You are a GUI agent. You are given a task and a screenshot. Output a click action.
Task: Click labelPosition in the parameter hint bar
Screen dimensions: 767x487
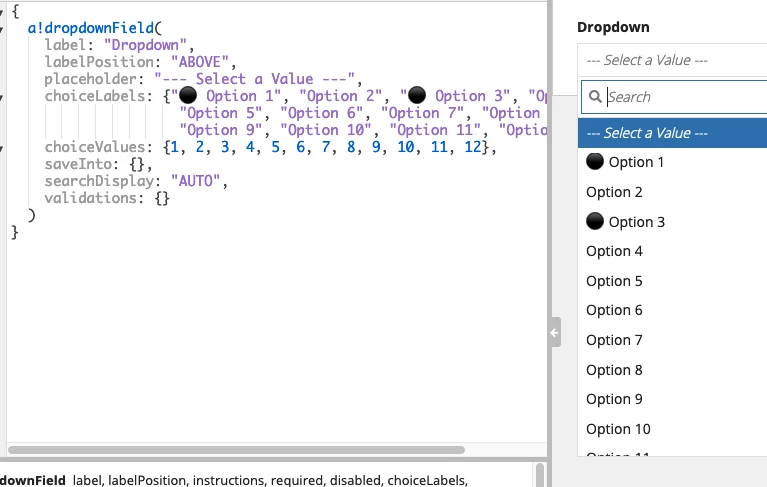pyautogui.click(x=147, y=480)
